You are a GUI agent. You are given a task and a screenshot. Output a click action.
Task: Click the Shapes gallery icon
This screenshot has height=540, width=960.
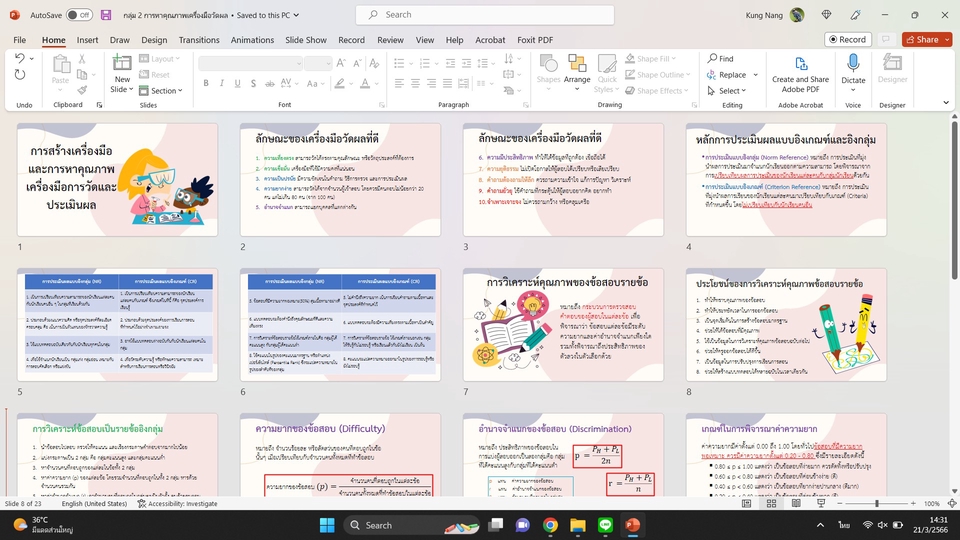548,64
